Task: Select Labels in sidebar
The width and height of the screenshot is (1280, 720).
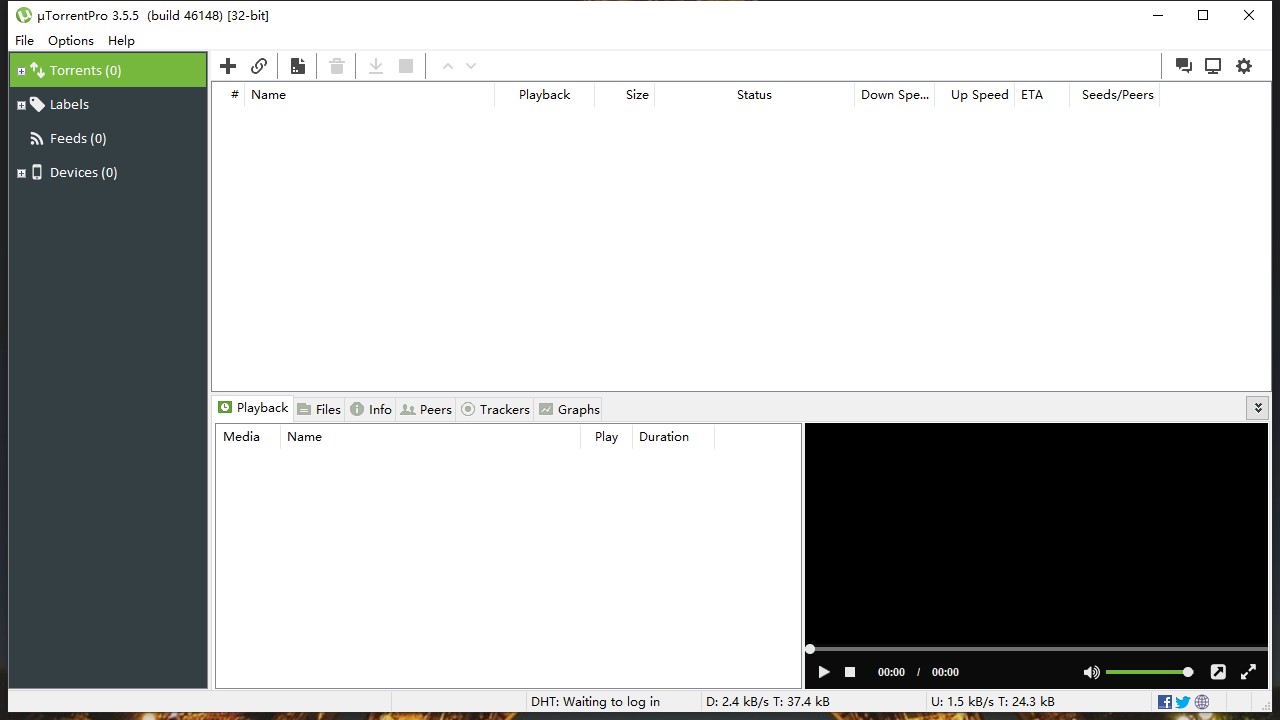Action: coord(69,104)
